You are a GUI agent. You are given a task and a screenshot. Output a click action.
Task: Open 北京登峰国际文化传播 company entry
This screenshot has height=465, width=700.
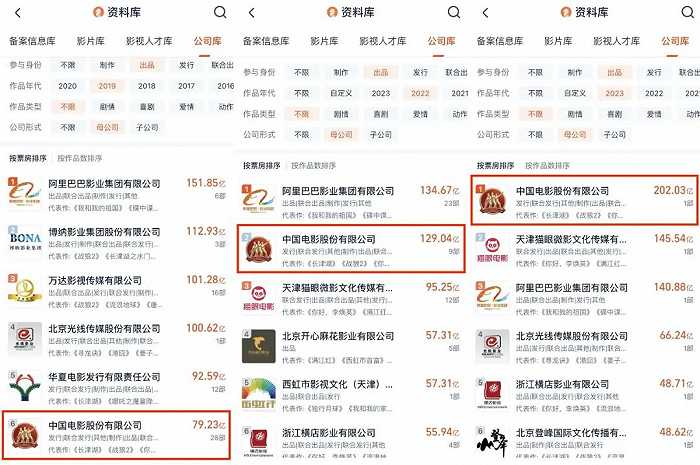click(x=585, y=444)
